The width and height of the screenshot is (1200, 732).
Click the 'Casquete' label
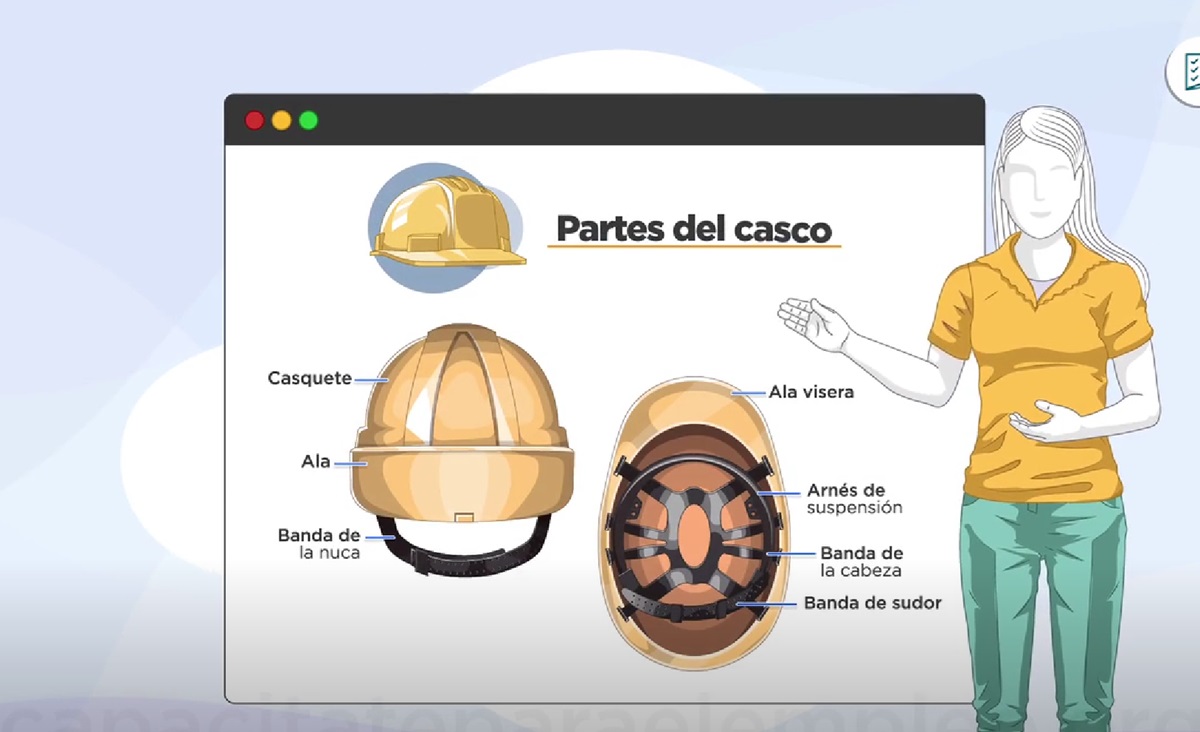[309, 378]
